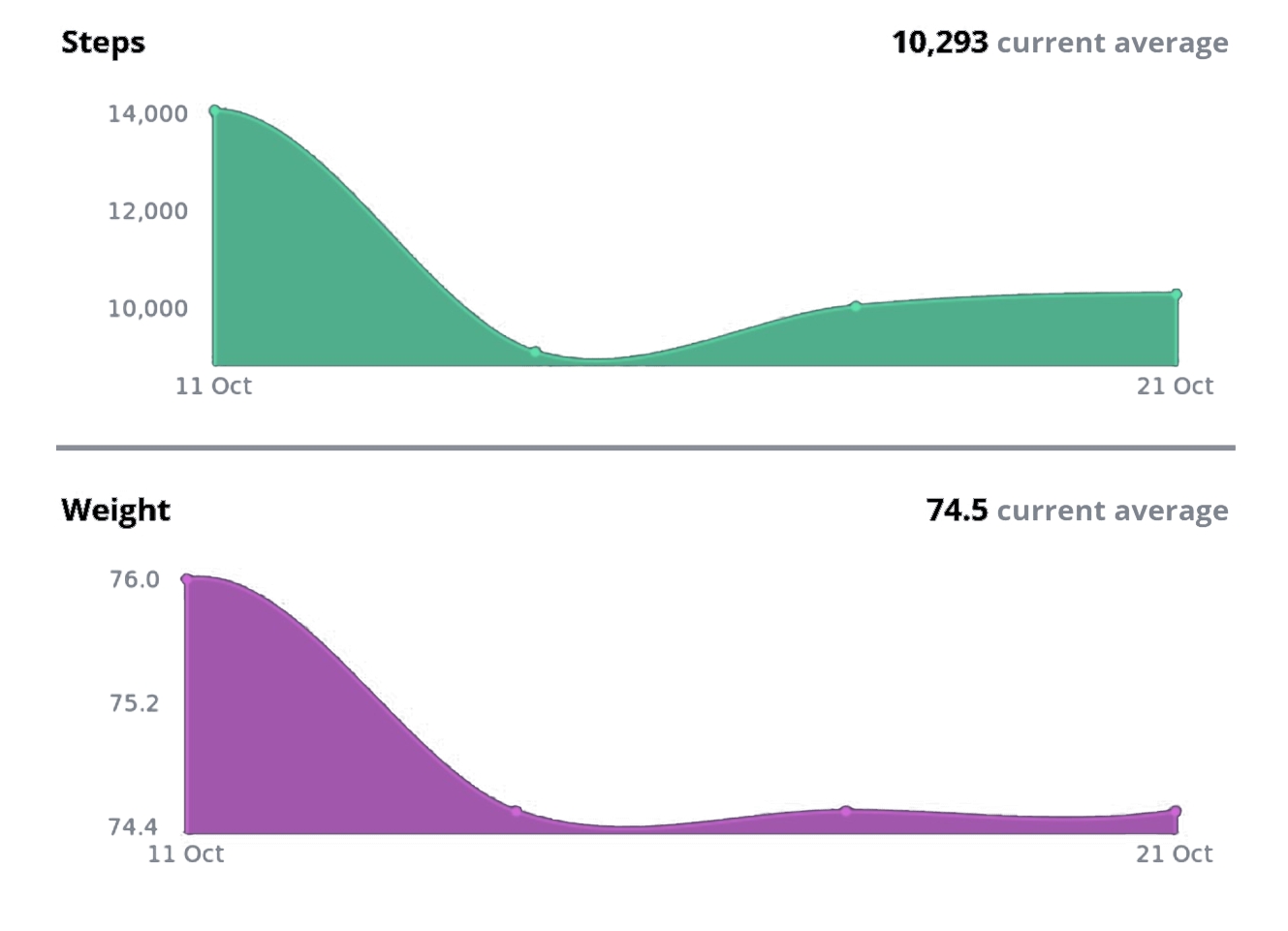The image size is (1288, 931).
Task: Open the Weight section heading
Action: point(115,511)
